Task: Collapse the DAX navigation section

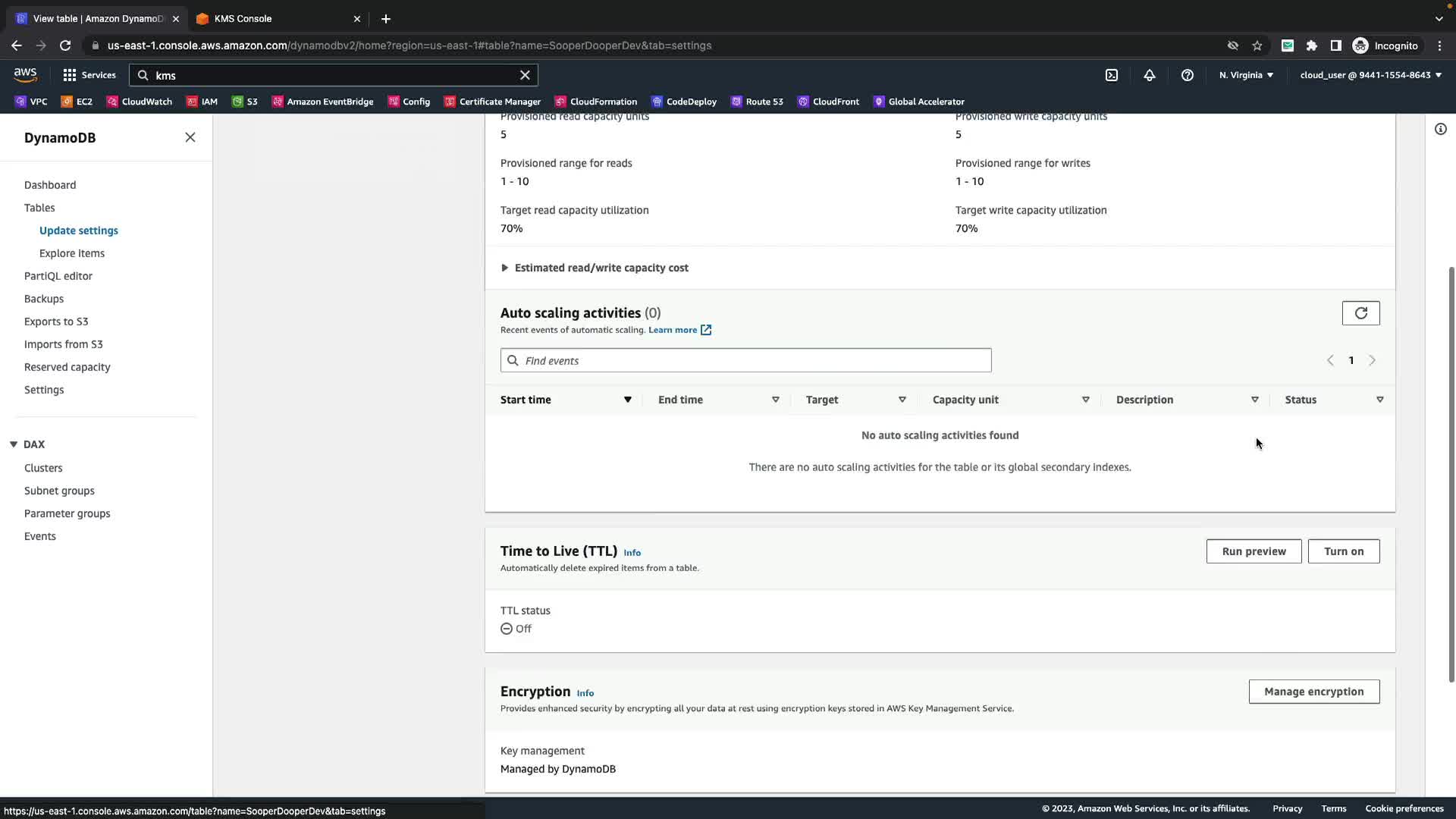Action: coord(14,444)
